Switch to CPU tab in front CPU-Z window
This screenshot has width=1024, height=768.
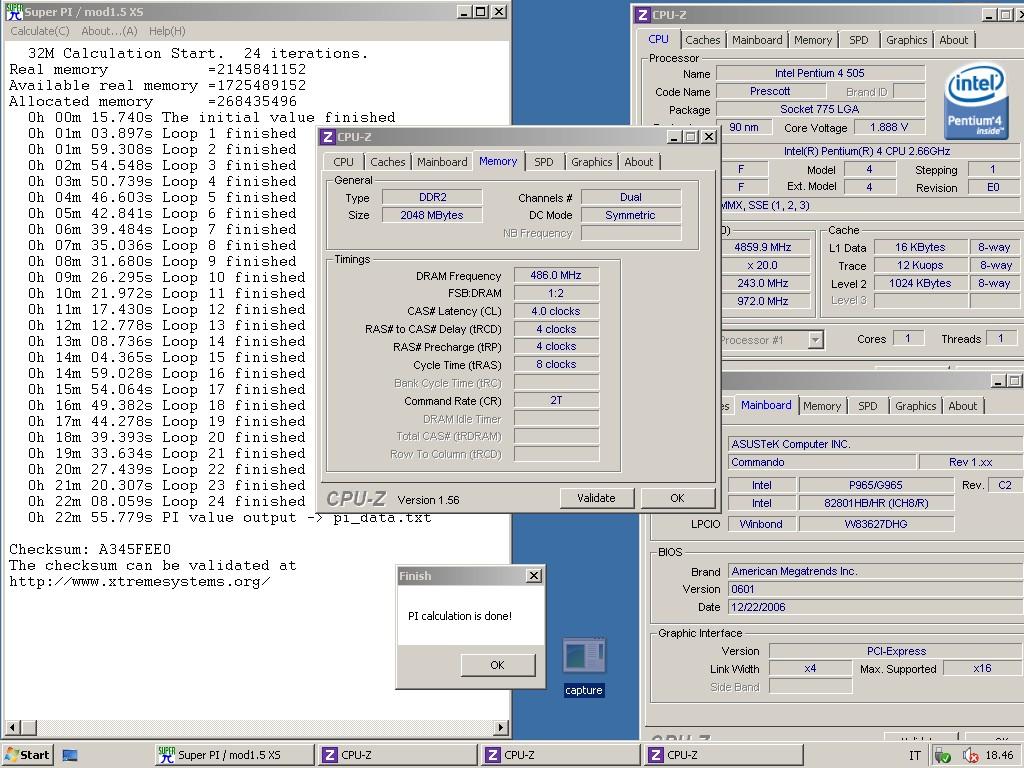click(x=344, y=162)
